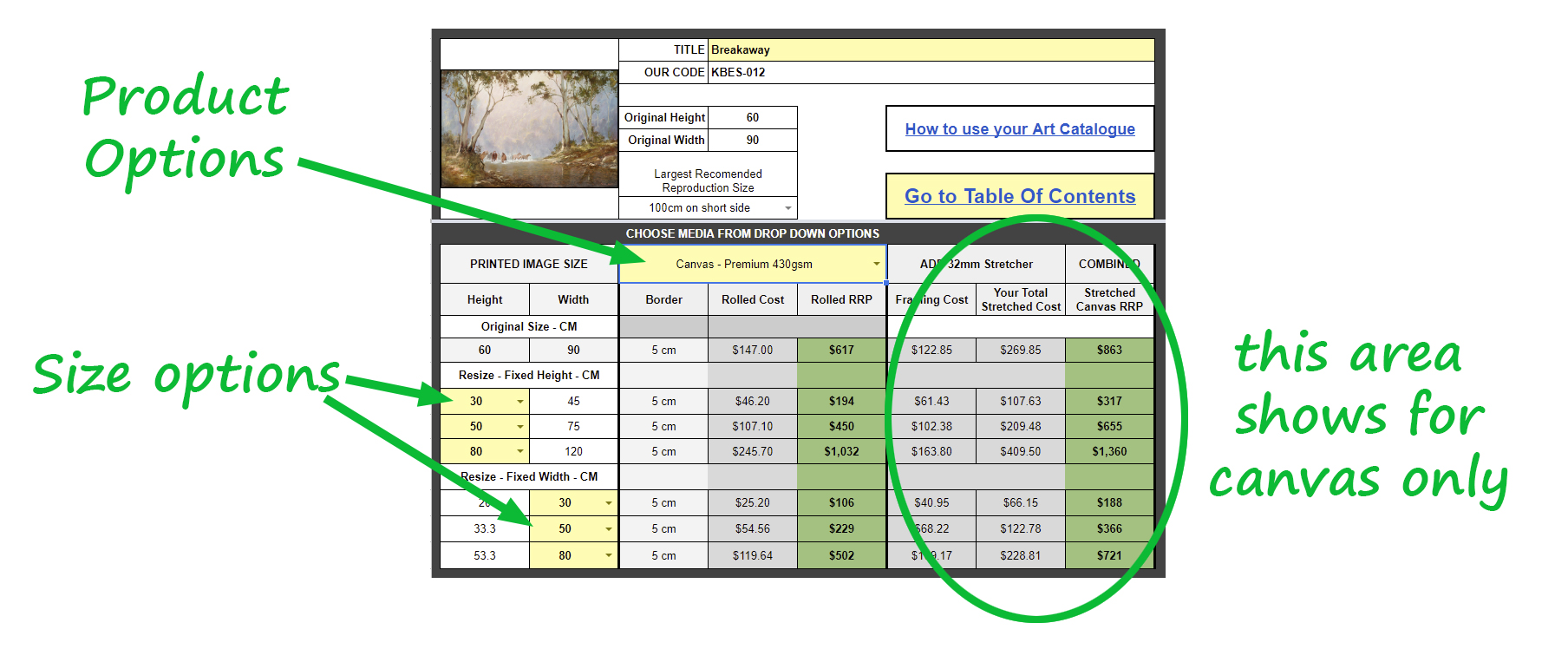The image size is (1568, 649).
Task: Expand the 100cm on short side dropdown
Action: tap(787, 208)
